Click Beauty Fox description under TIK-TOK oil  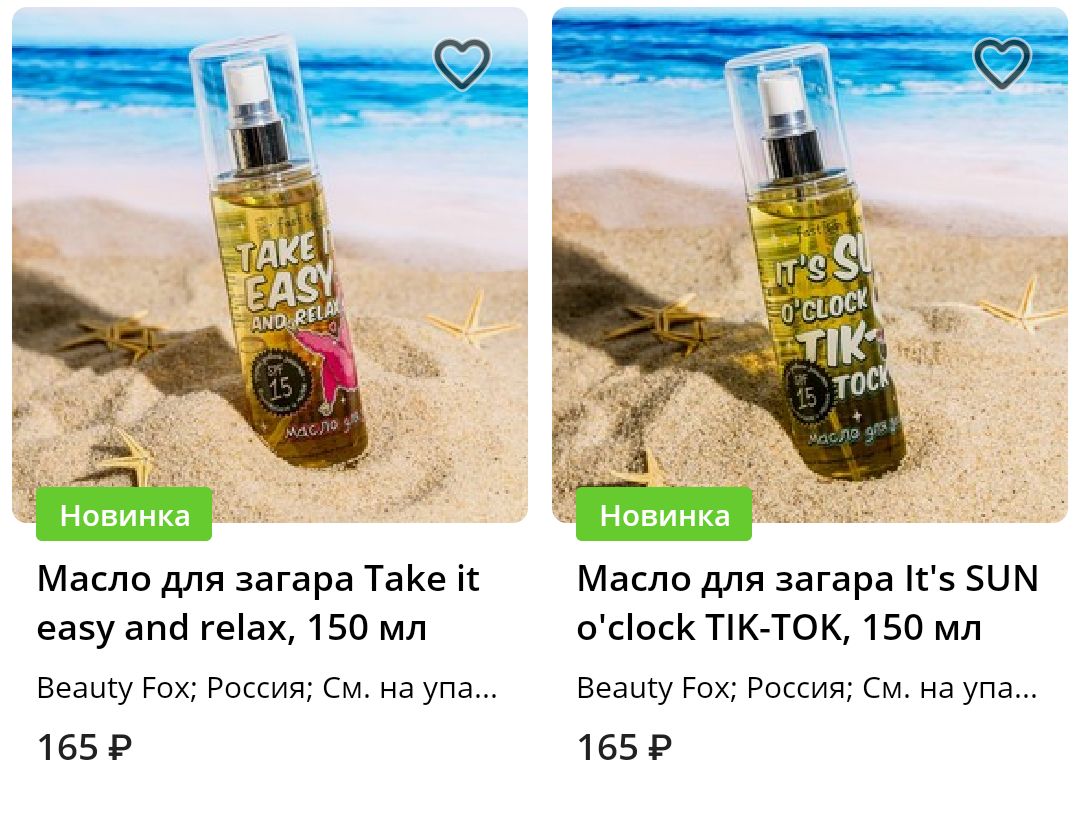[807, 688]
